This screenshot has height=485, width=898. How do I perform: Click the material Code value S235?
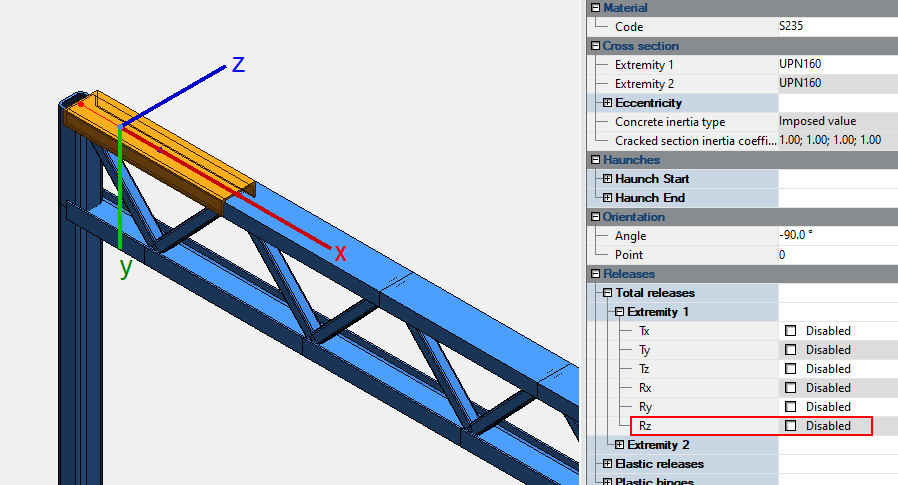coord(836,27)
